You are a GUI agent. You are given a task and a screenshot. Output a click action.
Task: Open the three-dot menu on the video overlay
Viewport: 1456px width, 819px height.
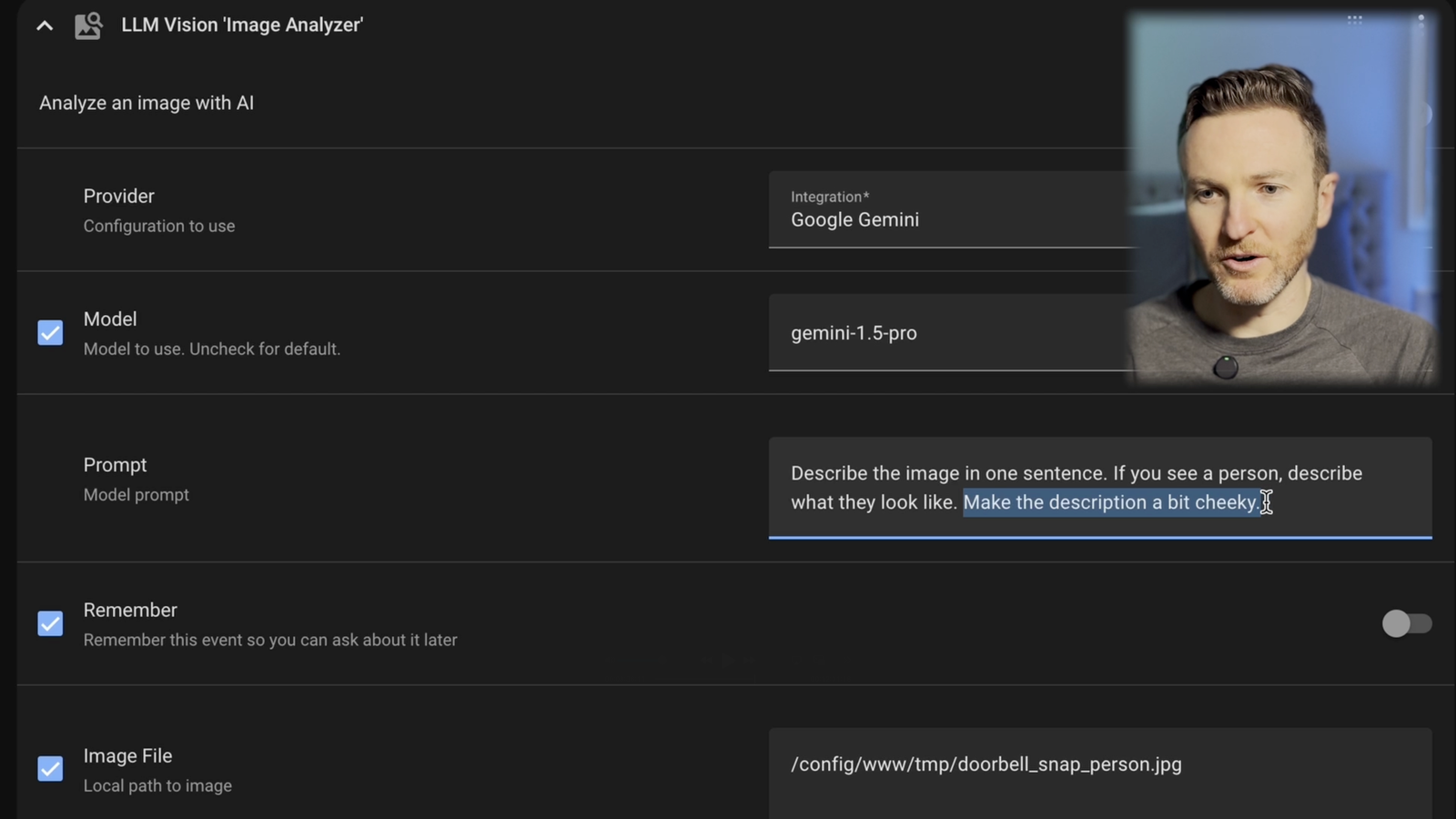coord(1421,23)
